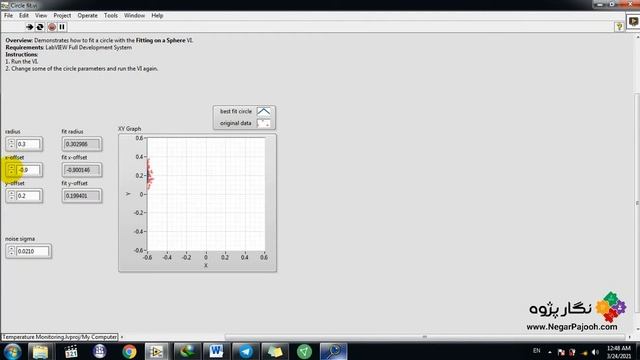Open the LabVIEW taskbar icon
Image resolution: width=640 pixels, height=360 pixels.
156,351
